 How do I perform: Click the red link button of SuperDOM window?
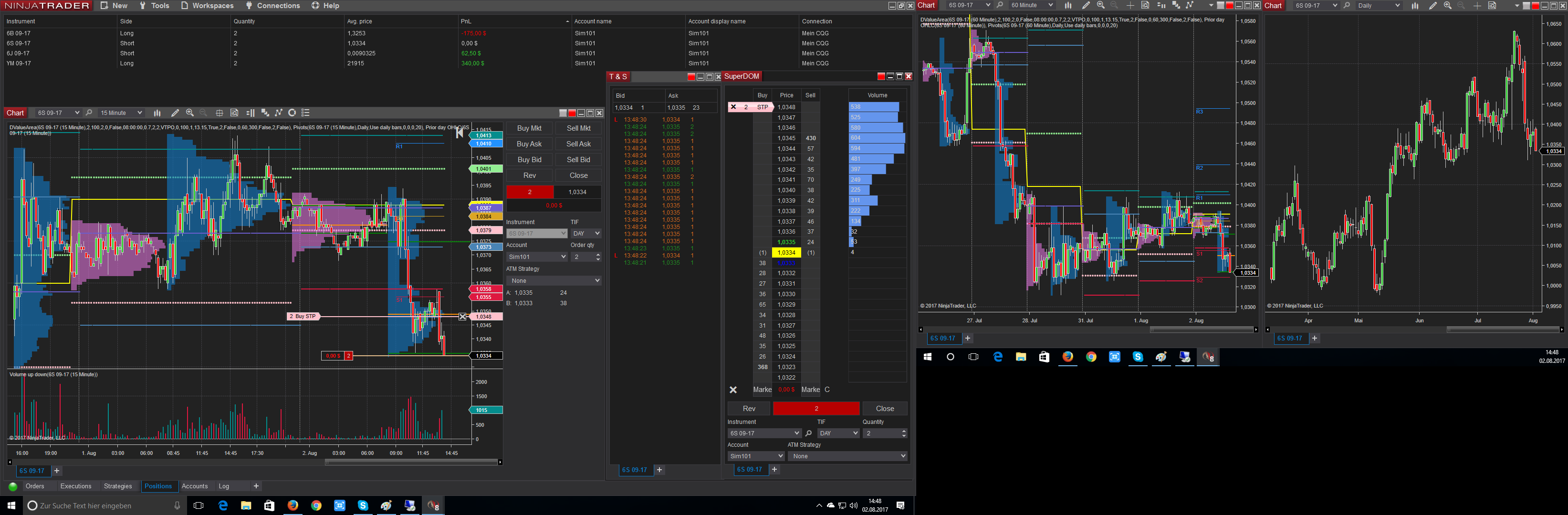[881, 77]
